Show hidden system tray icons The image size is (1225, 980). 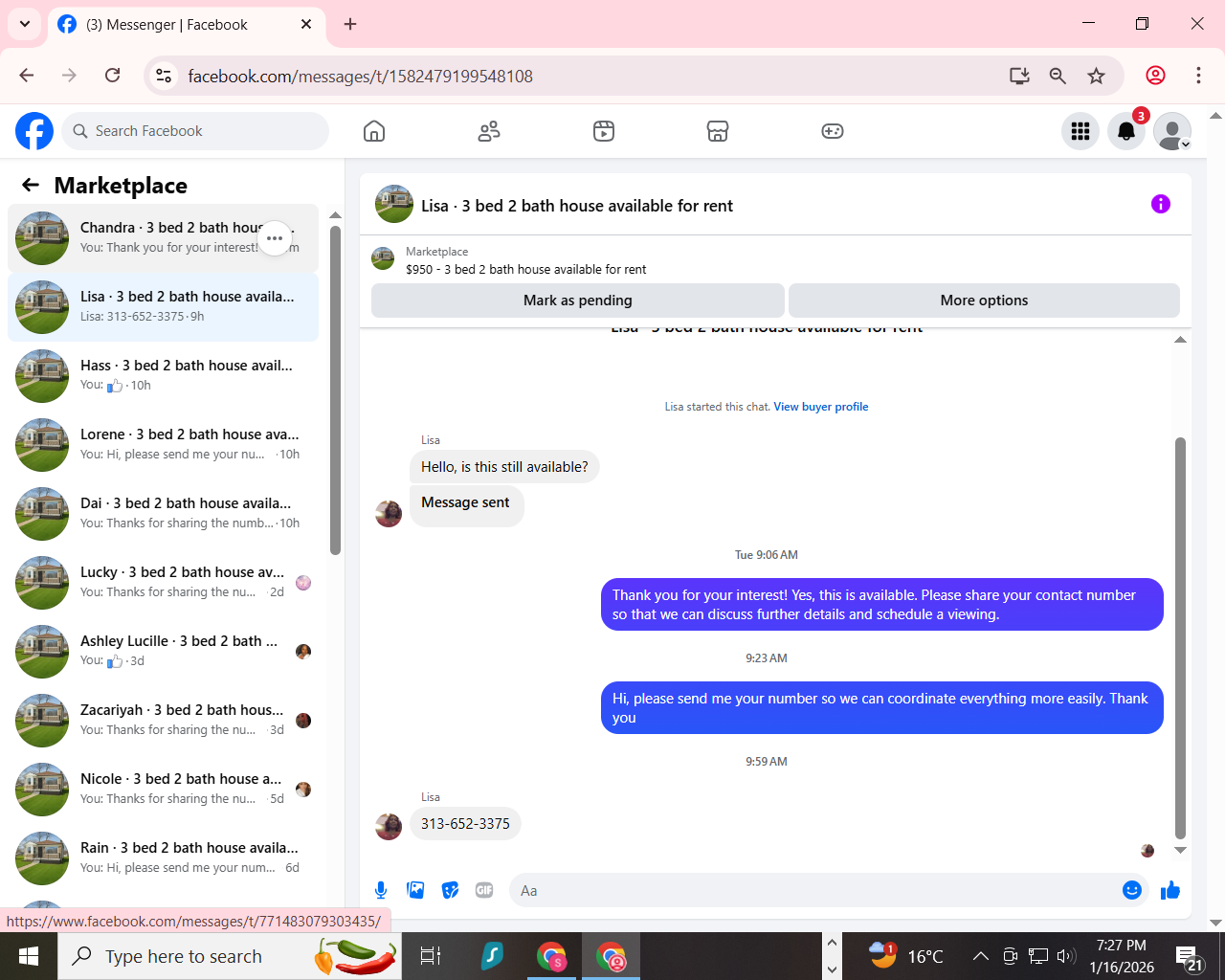point(981,956)
